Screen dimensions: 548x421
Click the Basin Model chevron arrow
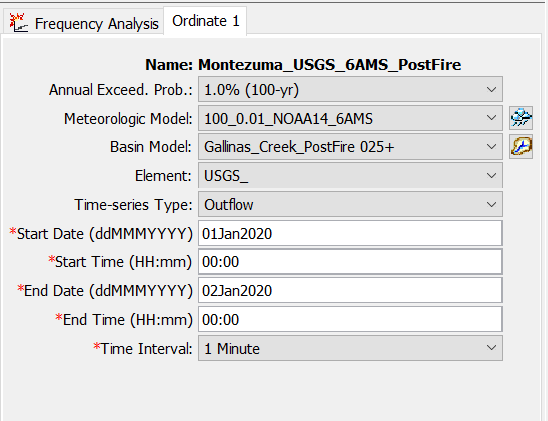coord(491,147)
